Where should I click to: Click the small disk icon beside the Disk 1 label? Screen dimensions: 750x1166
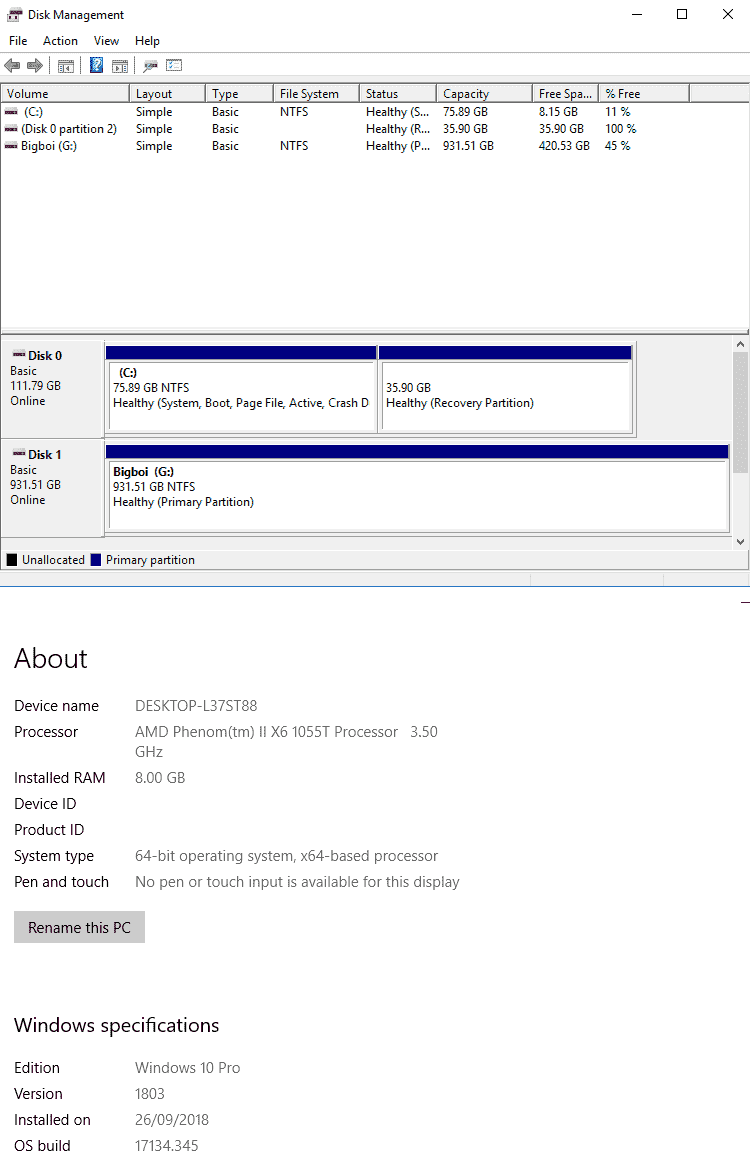(x=19, y=454)
